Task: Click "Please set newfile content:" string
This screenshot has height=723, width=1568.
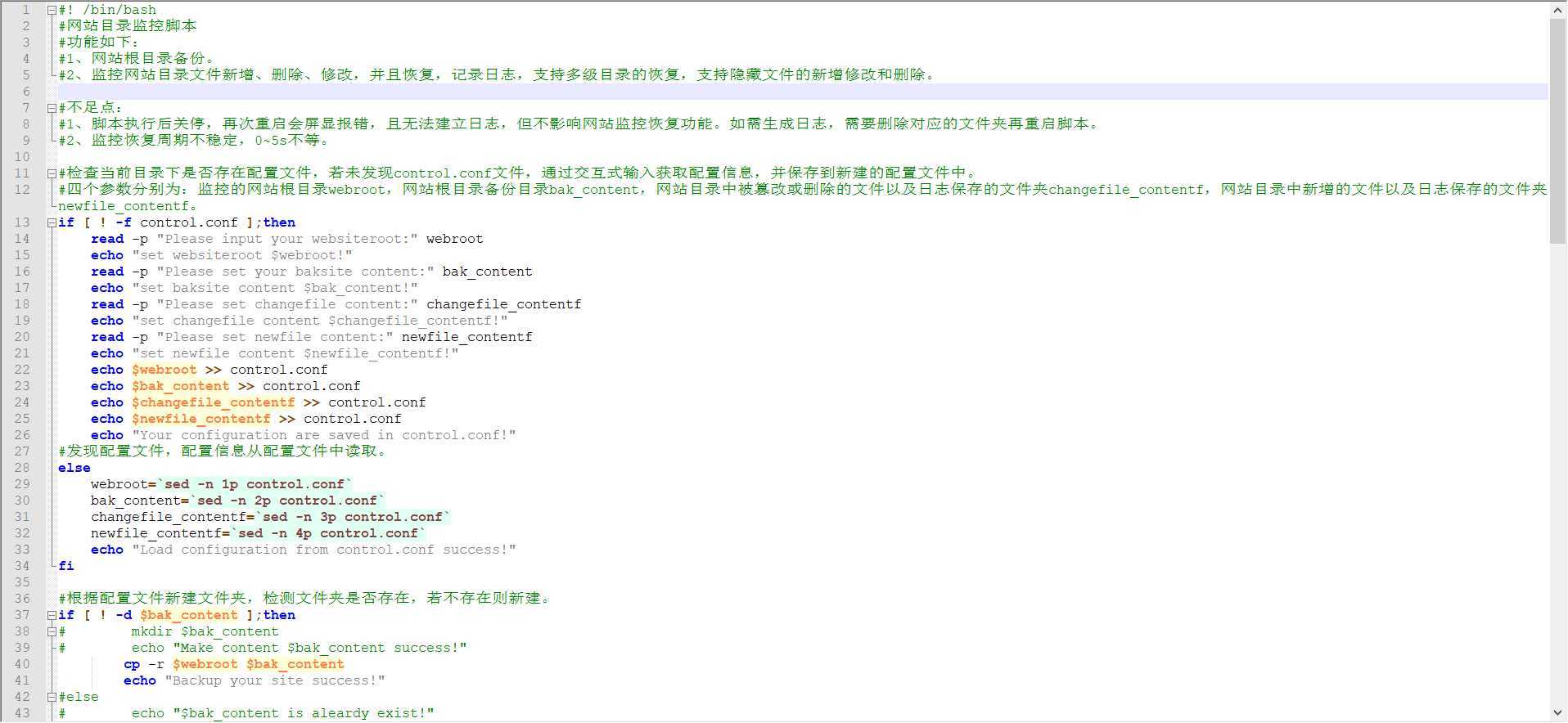Action: (275, 337)
